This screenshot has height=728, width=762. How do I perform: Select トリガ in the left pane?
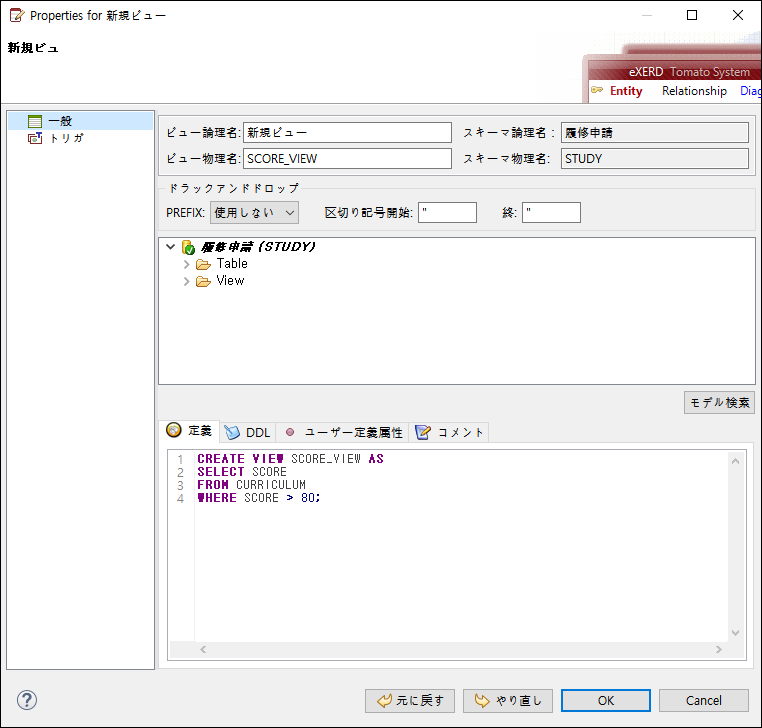(x=67, y=139)
